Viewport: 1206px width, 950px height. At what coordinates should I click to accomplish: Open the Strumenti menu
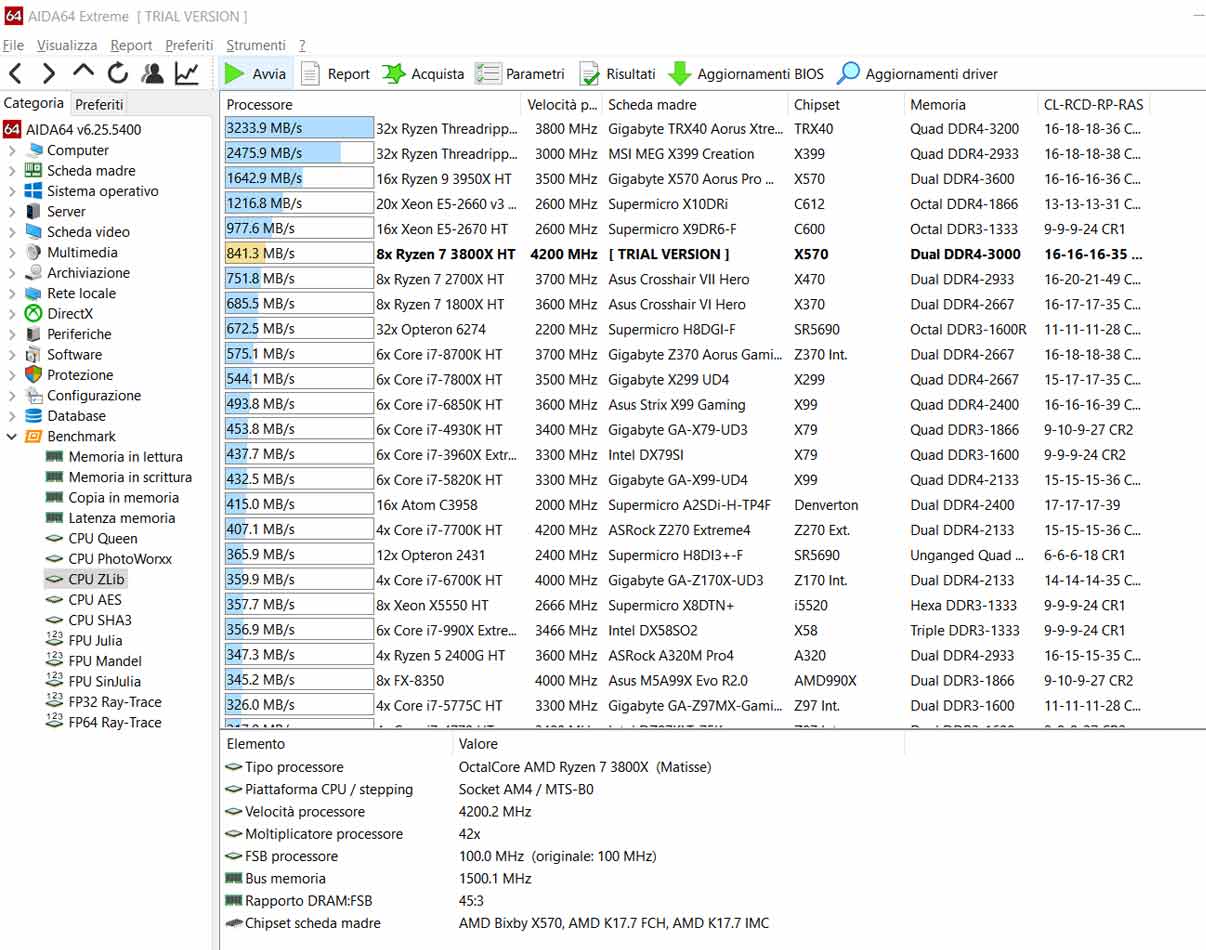(255, 45)
